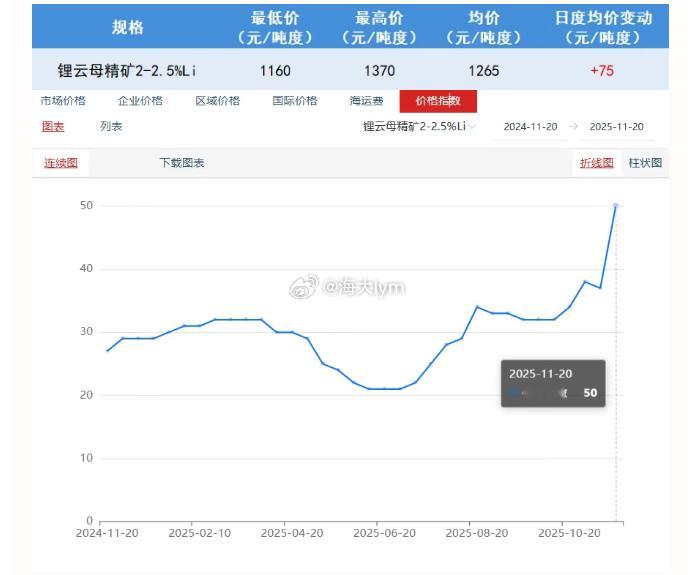Switch to the 企业价格 tab
Screen dimensions: 698x575
tap(140, 101)
